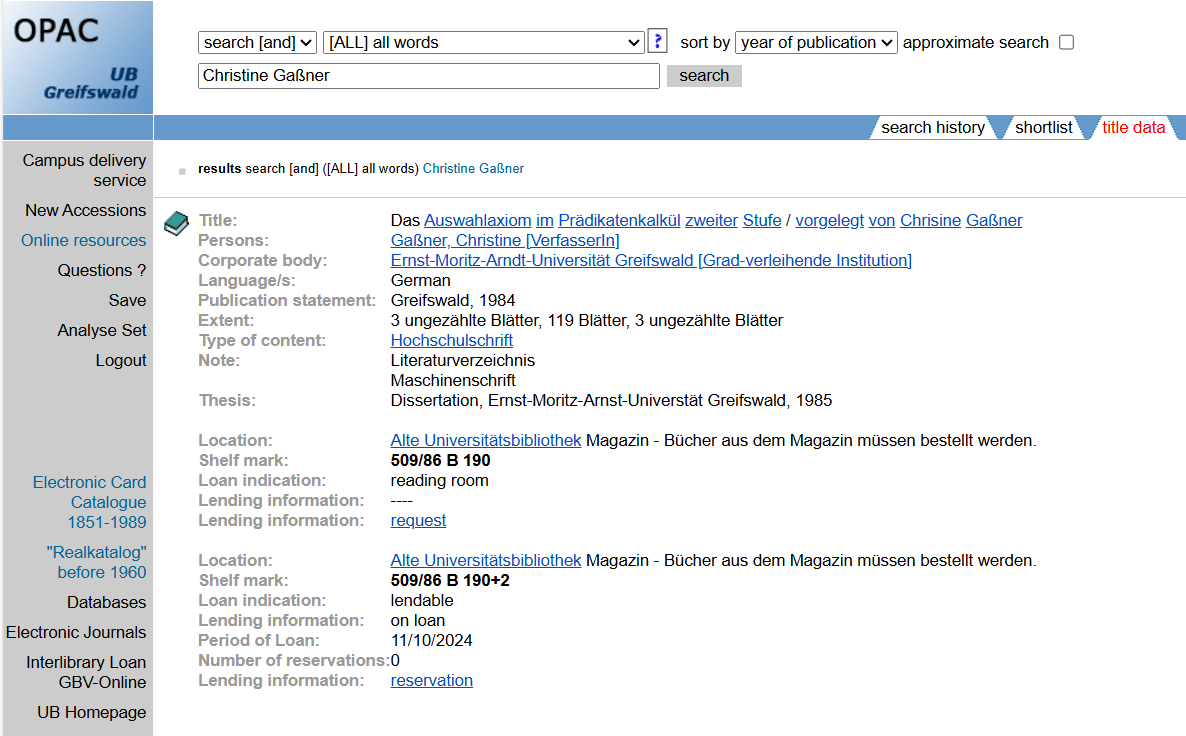Image resolution: width=1186 pixels, height=736 pixels.
Task: Click the request lending link
Action: (x=418, y=520)
